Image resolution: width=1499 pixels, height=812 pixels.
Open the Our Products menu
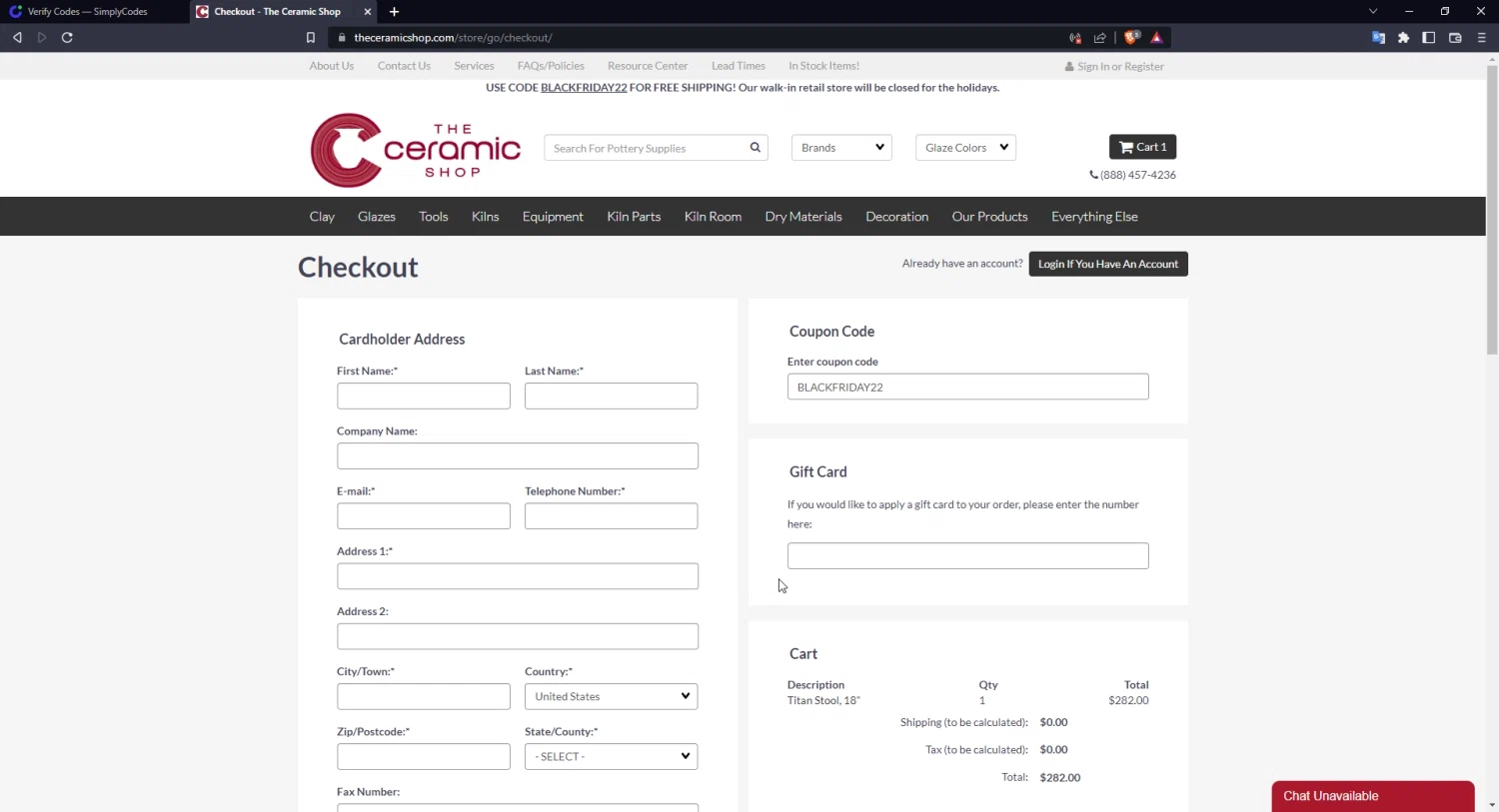(x=989, y=217)
